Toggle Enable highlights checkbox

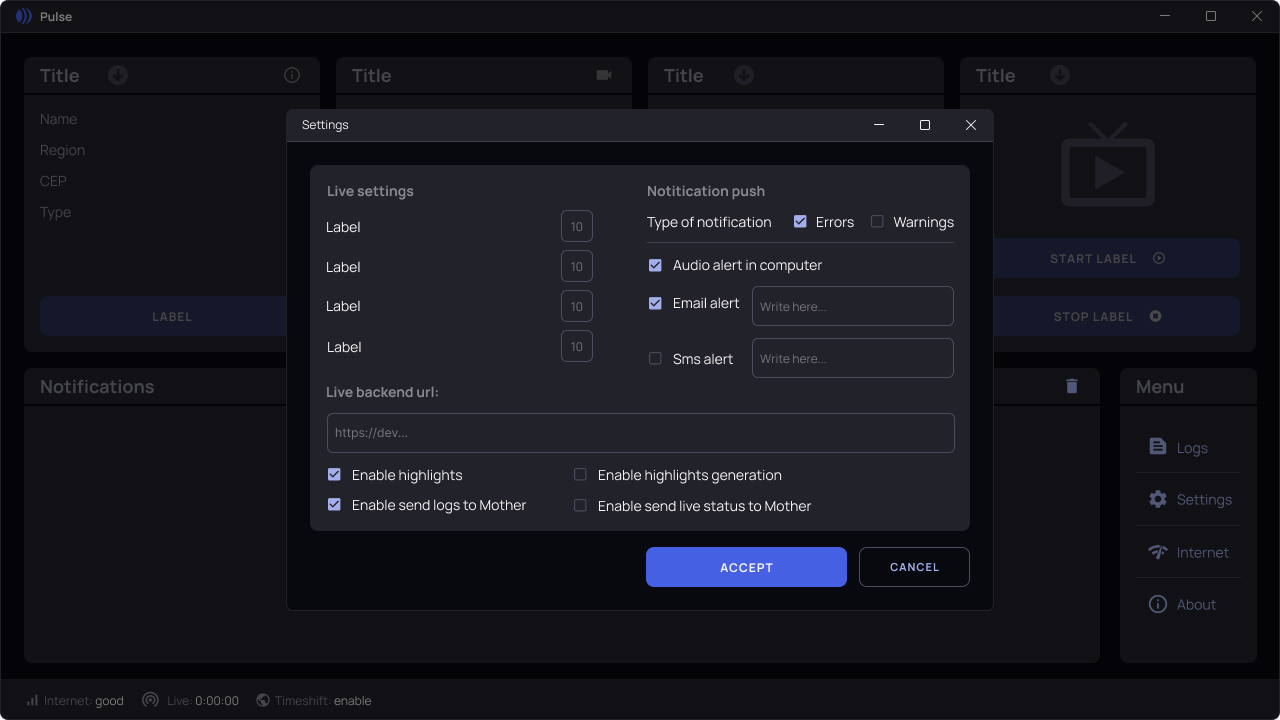click(334, 474)
